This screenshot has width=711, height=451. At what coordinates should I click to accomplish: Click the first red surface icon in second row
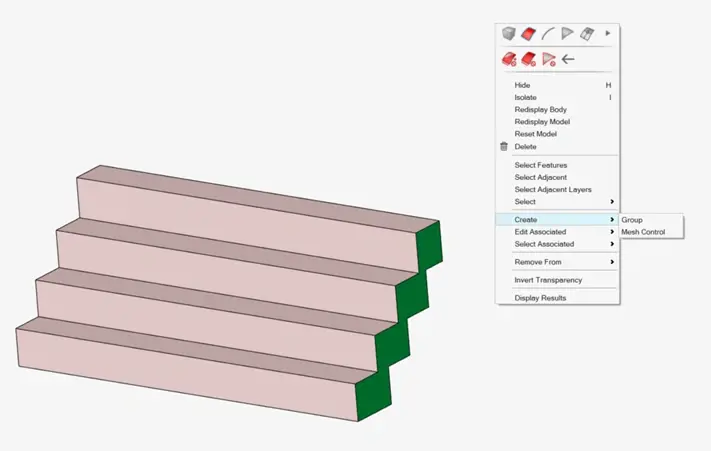(x=509, y=60)
